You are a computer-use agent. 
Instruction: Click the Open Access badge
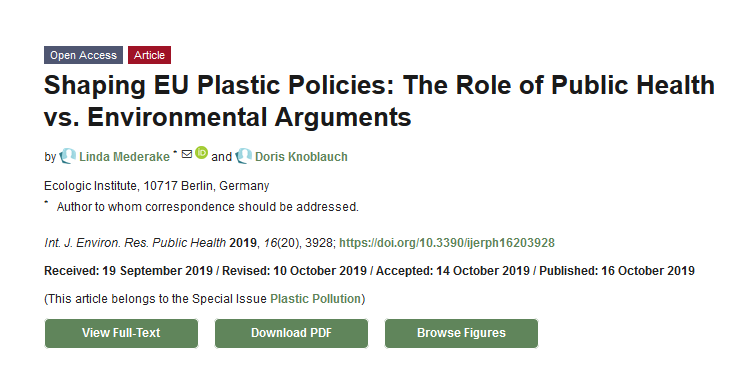point(83,55)
